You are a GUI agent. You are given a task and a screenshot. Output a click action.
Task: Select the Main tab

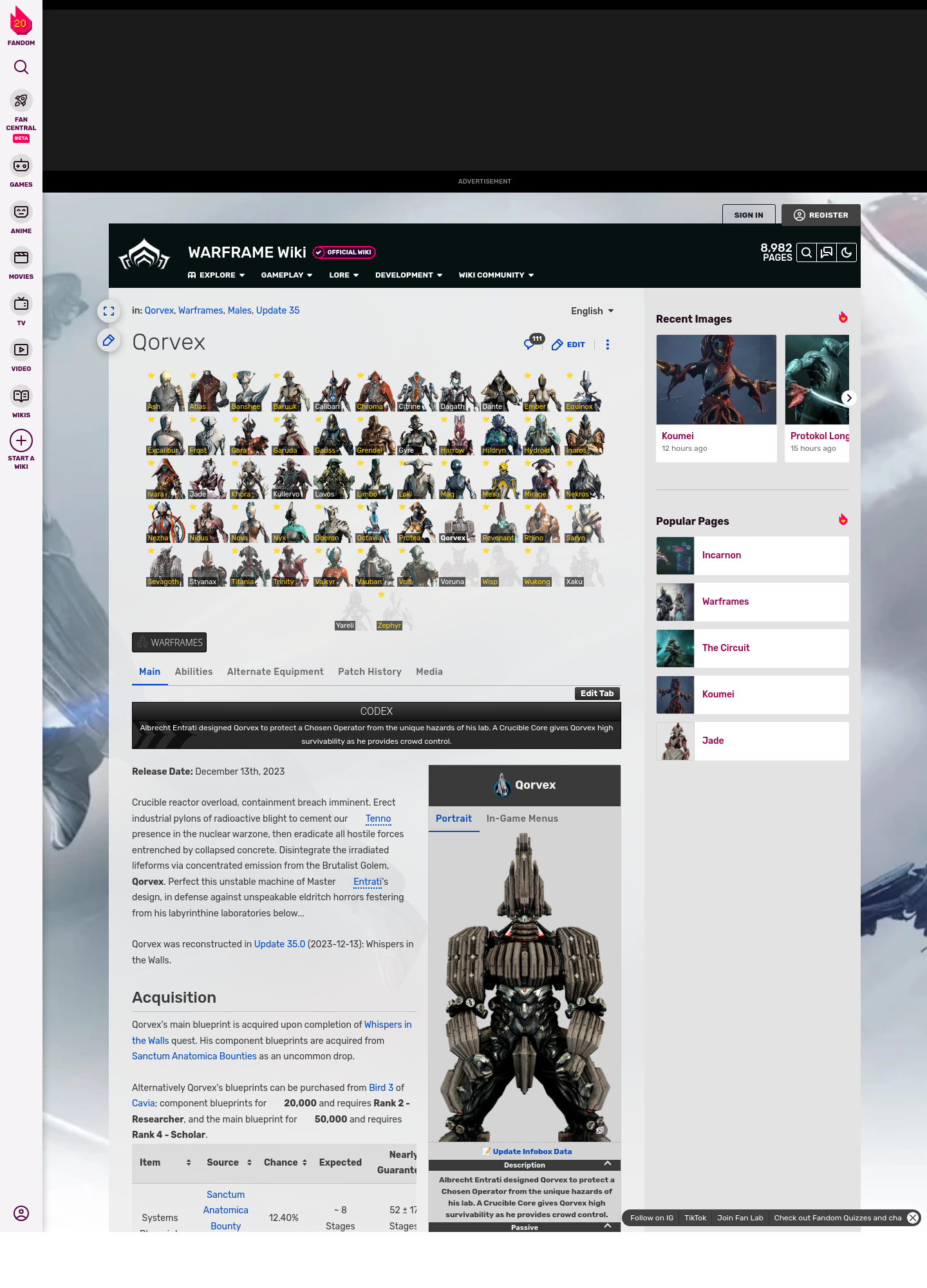click(149, 672)
